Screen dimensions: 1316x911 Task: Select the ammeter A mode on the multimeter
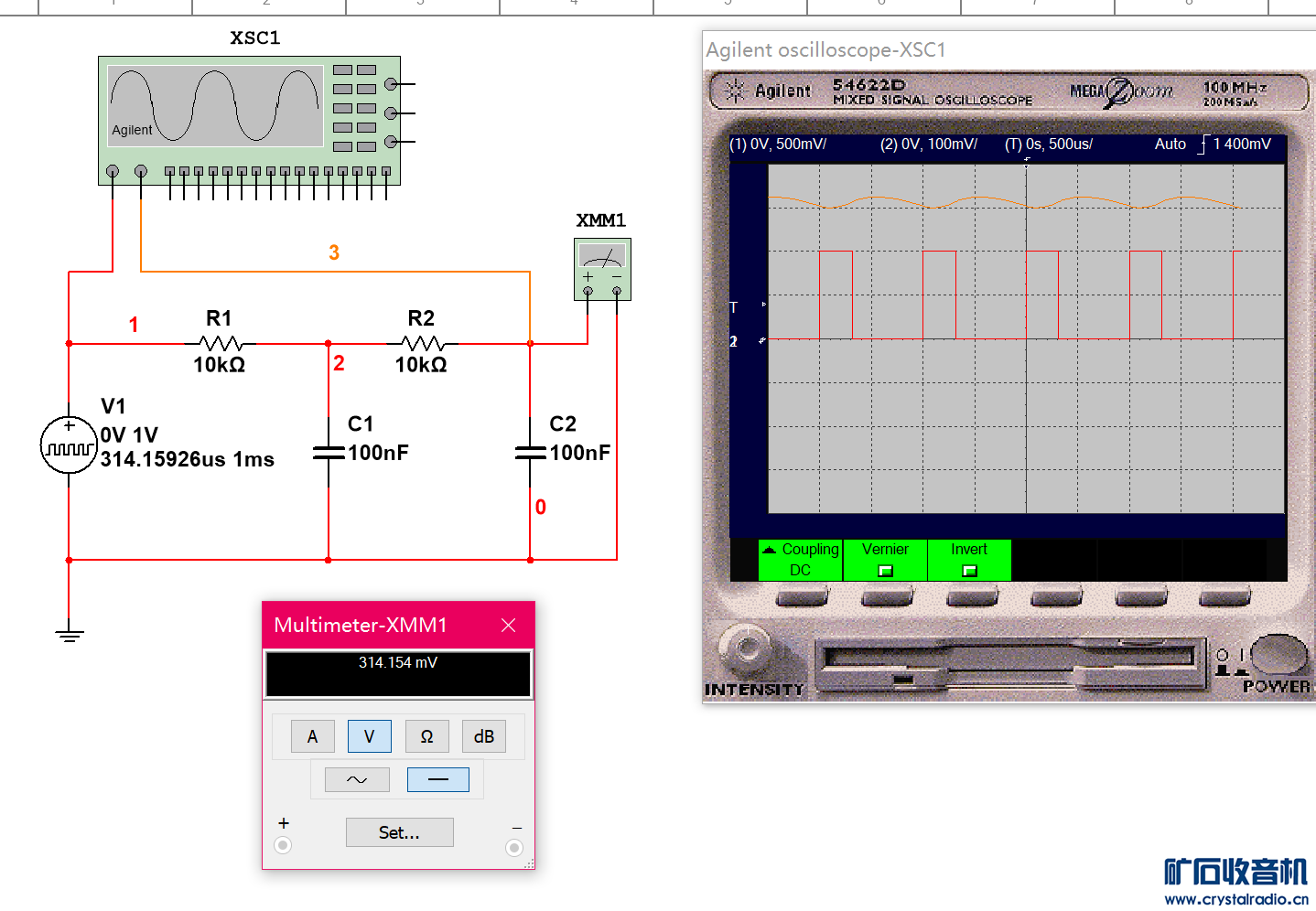pyautogui.click(x=312, y=736)
